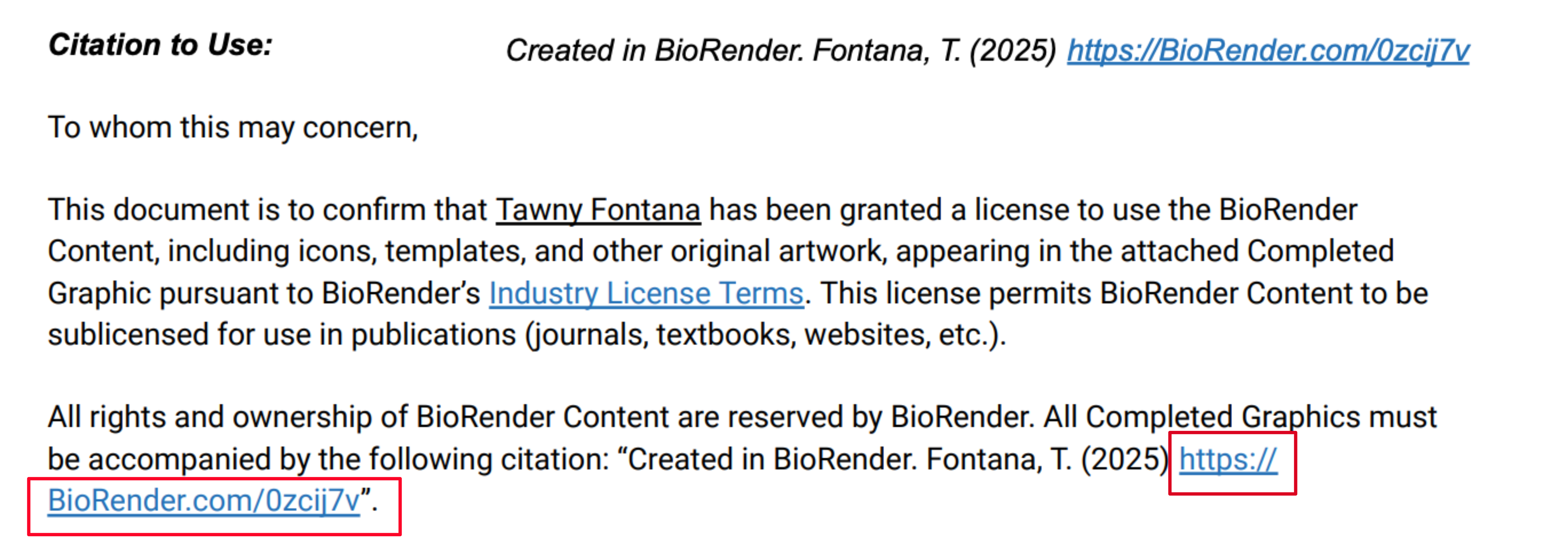The image size is (1568, 550).
Task: Click the underlined name Tawny Fontana
Action: click(x=598, y=210)
